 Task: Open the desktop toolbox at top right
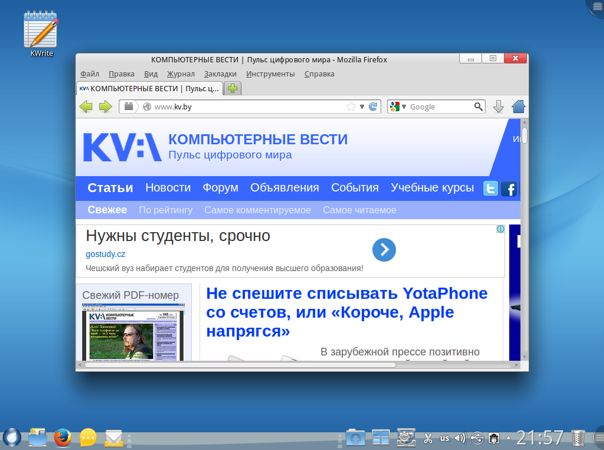coord(596,7)
